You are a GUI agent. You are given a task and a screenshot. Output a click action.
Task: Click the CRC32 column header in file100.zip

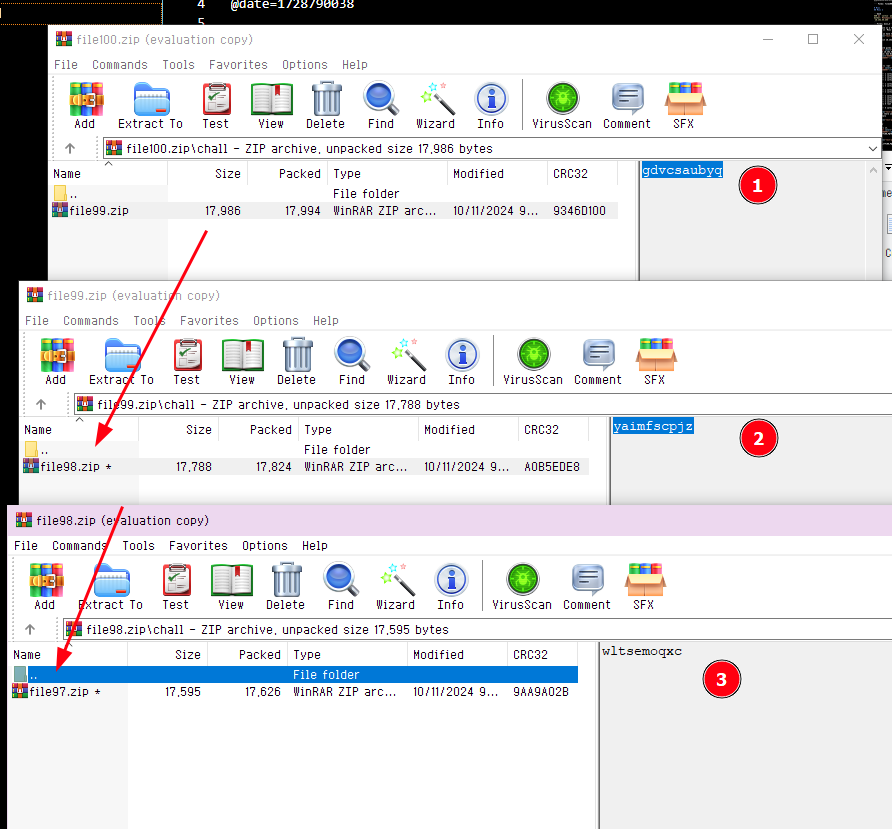tap(570, 174)
